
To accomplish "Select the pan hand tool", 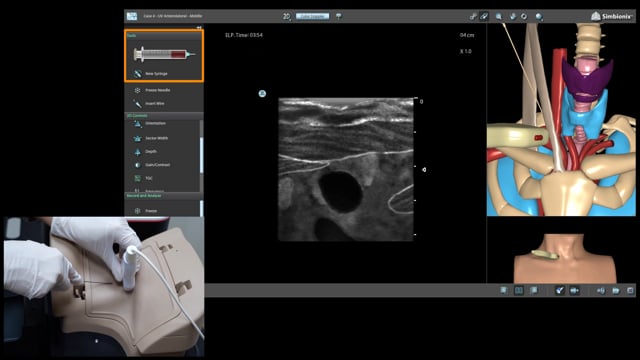I will (513, 16).
